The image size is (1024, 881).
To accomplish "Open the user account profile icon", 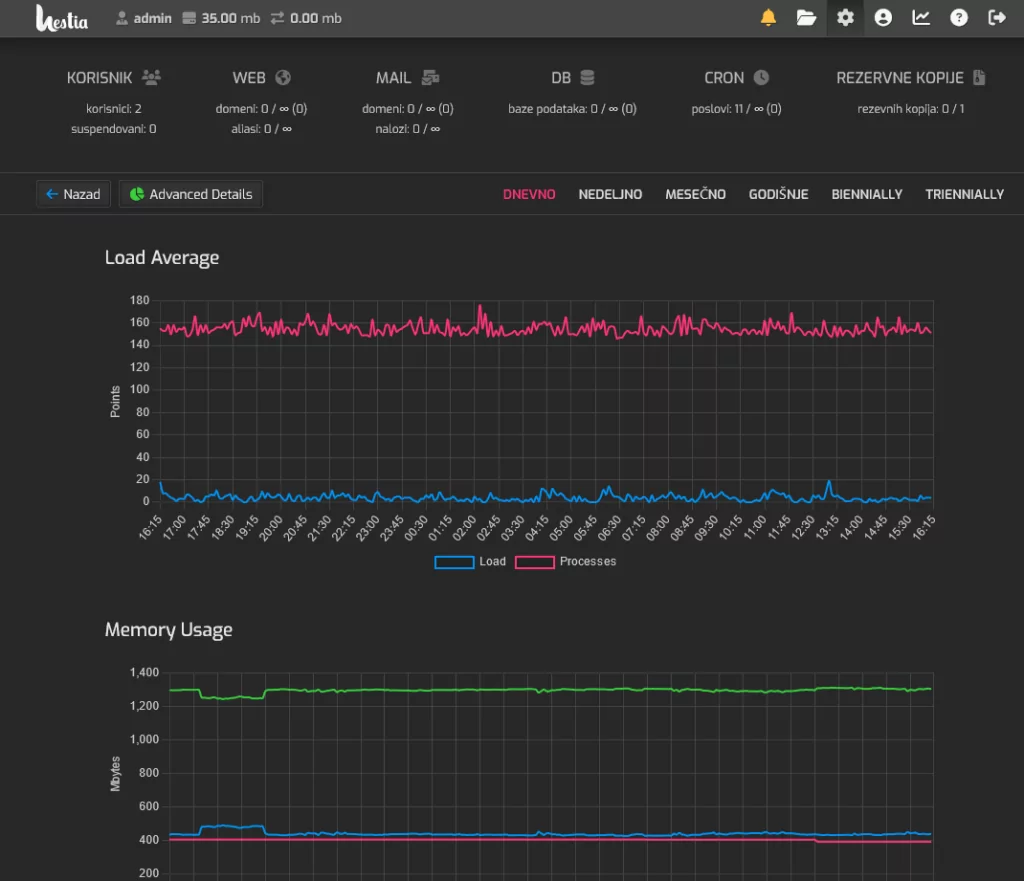I will click(x=883, y=18).
